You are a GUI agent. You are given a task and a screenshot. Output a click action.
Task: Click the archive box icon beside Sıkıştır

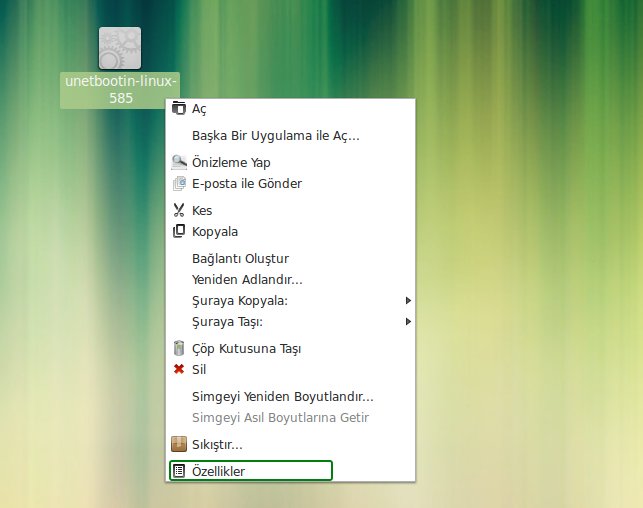pyautogui.click(x=179, y=444)
